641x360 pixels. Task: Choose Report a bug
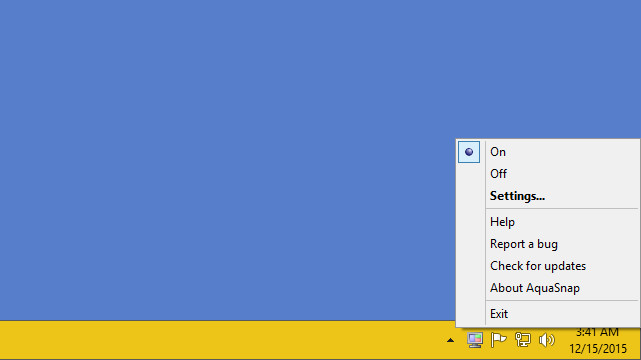548,244
